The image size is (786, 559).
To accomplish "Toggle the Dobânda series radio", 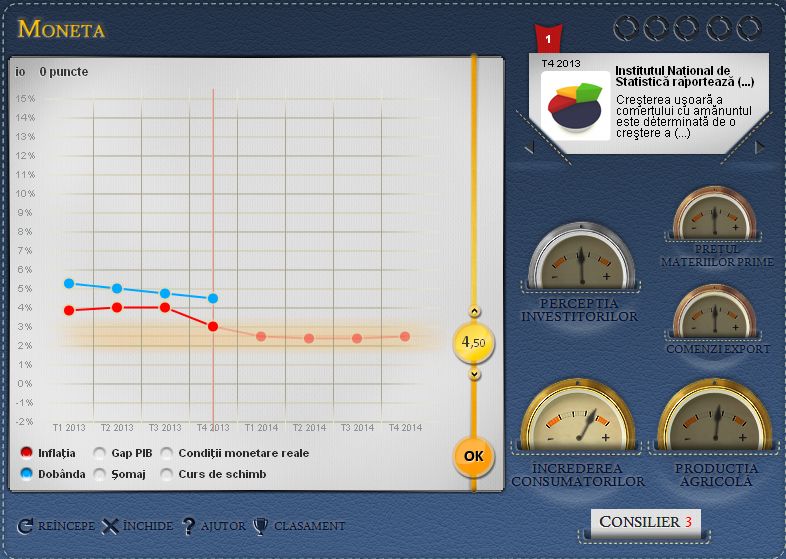I will coord(27,474).
